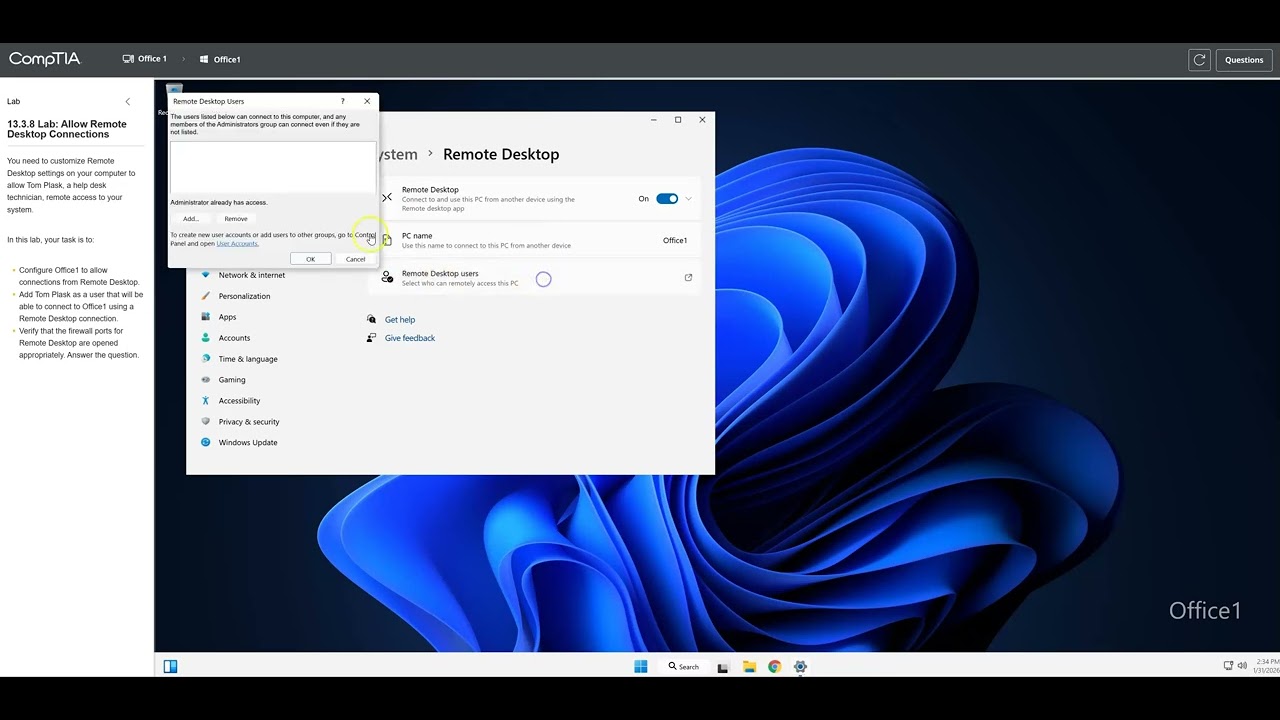
Task: Open the Windows Start menu
Action: pos(641,667)
